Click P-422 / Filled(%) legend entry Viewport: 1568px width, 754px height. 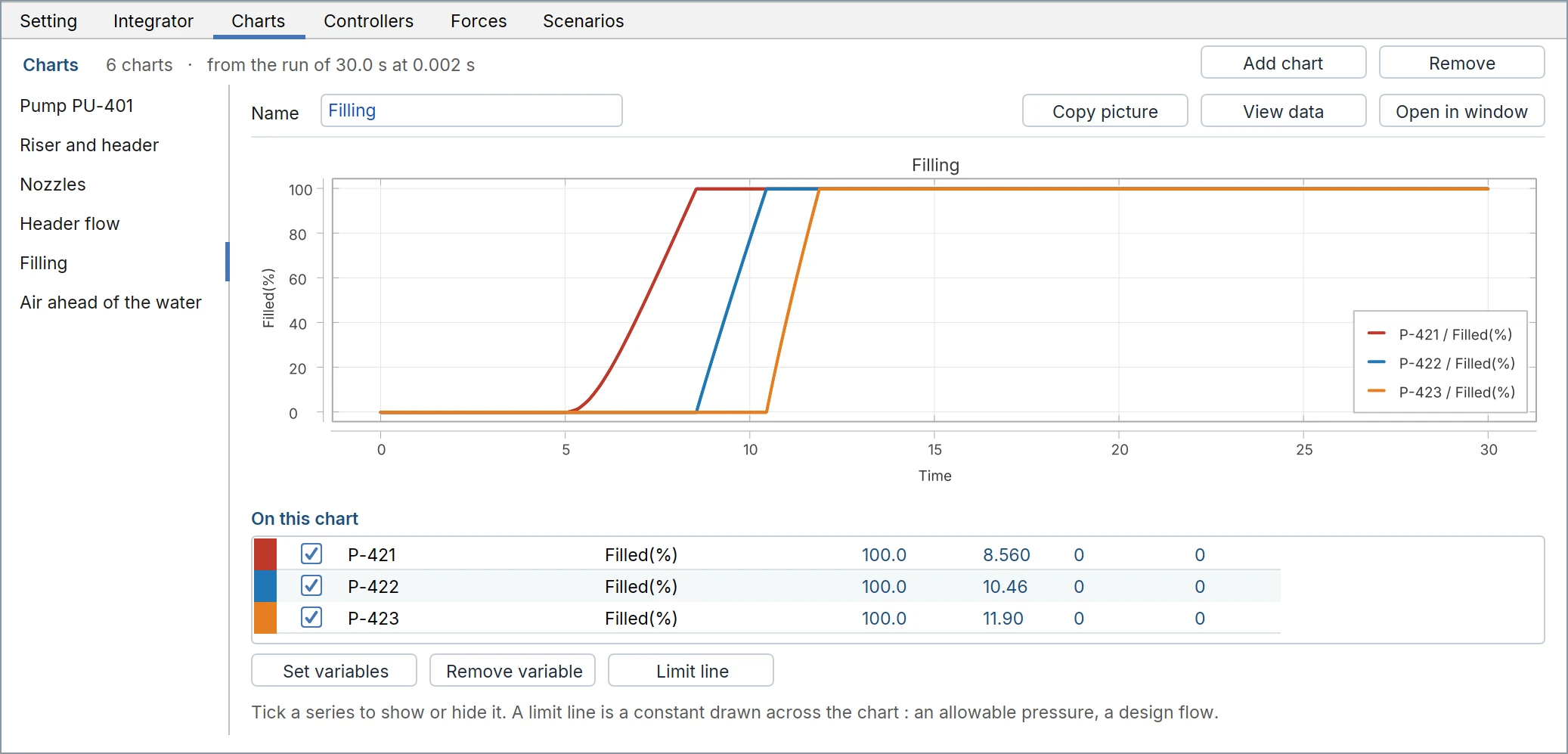(x=1442, y=363)
